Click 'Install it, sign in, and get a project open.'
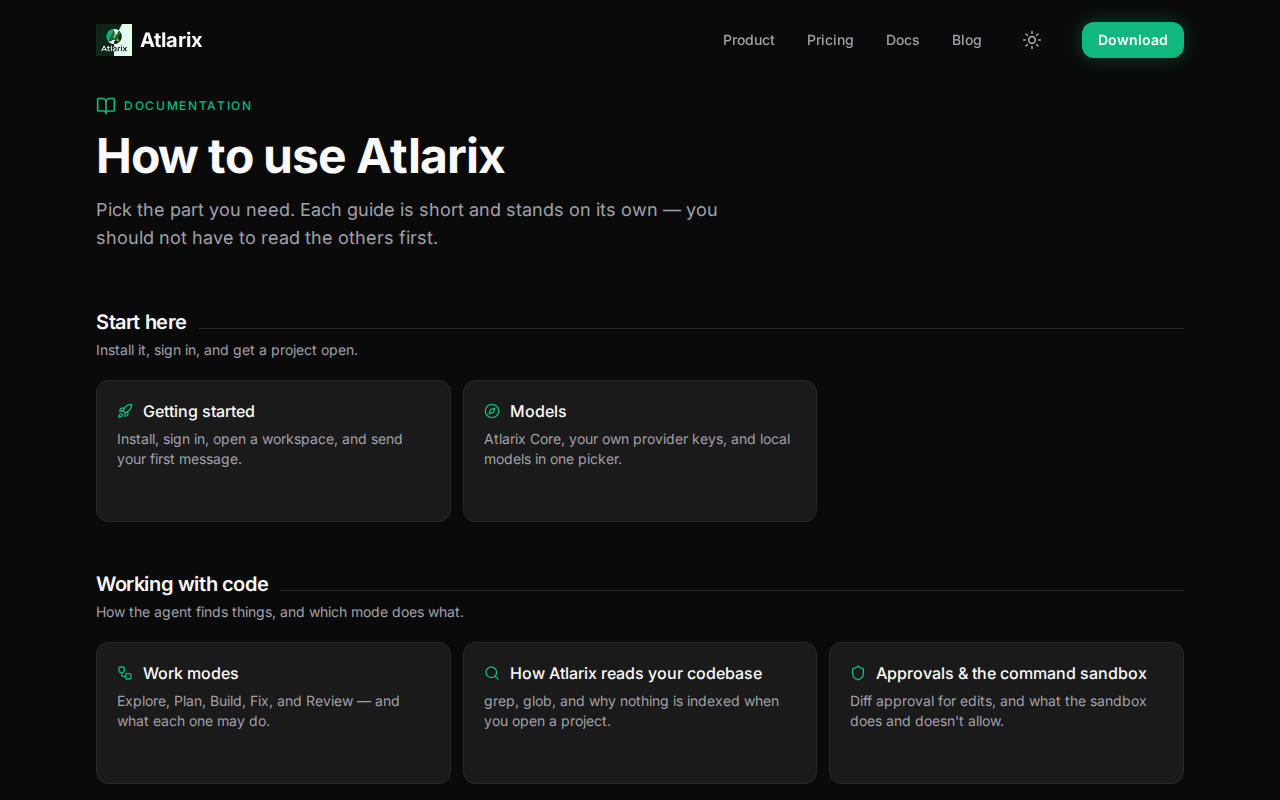This screenshot has height=800, width=1280. (x=227, y=350)
